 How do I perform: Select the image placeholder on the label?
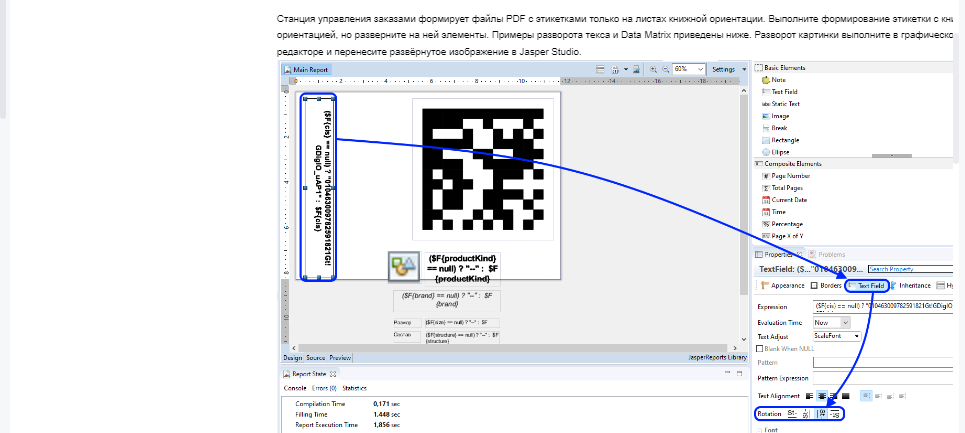pyautogui.click(x=404, y=266)
